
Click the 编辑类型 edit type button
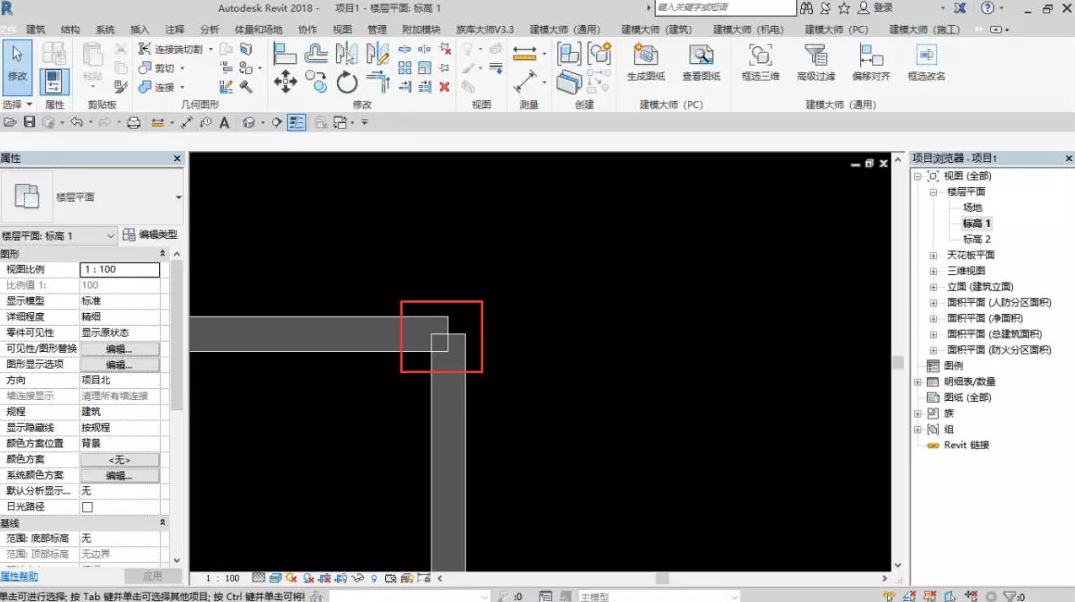(150, 234)
